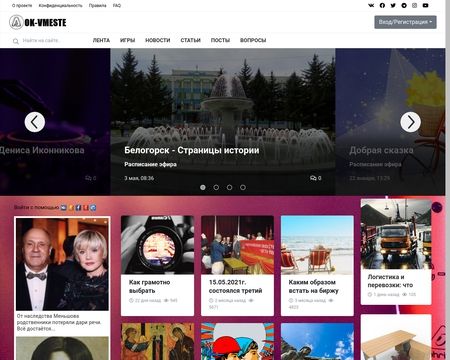Open '15.05.2021г. состоялся третий' article title
This screenshot has height=360, width=450.
tap(235, 286)
